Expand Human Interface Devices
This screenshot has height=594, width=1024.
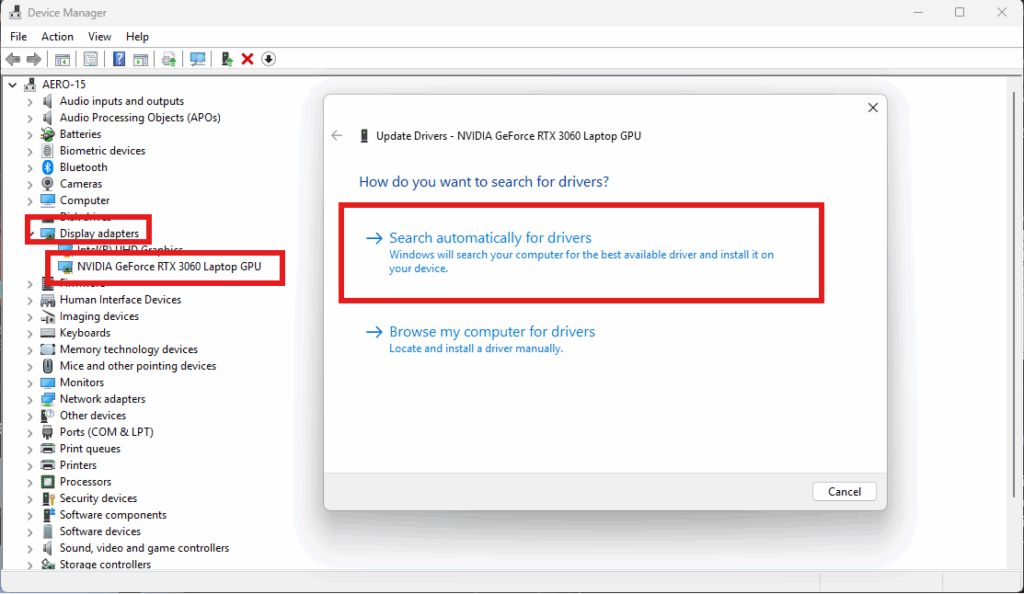click(x=29, y=300)
